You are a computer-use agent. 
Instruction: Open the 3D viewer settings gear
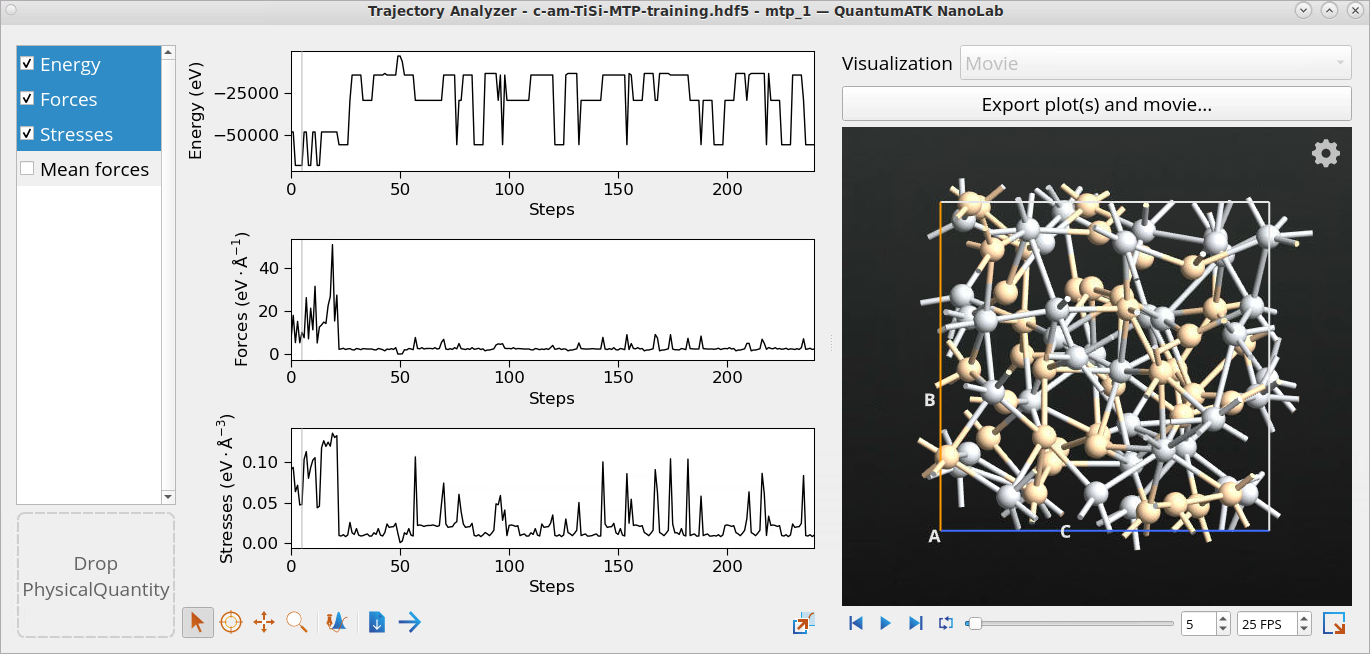click(x=1325, y=153)
